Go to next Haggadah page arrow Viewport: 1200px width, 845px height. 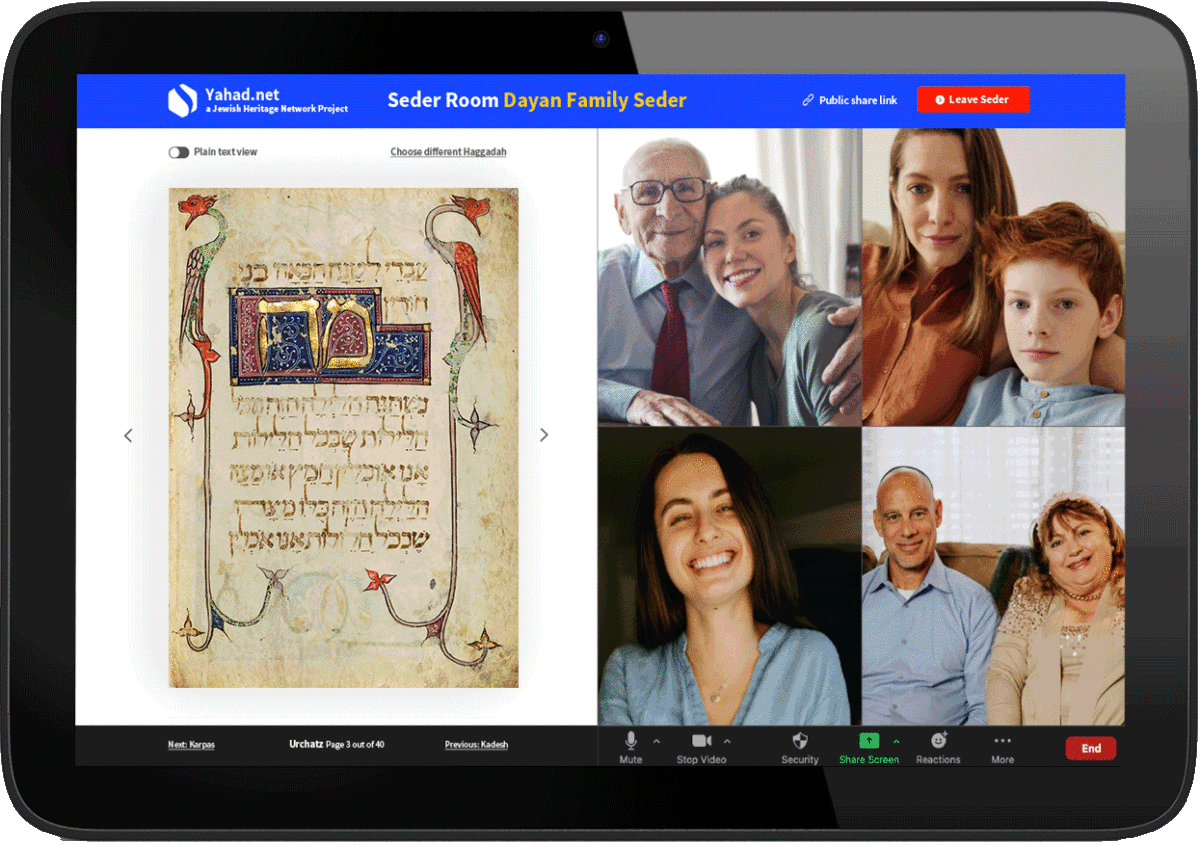pyautogui.click(x=544, y=435)
